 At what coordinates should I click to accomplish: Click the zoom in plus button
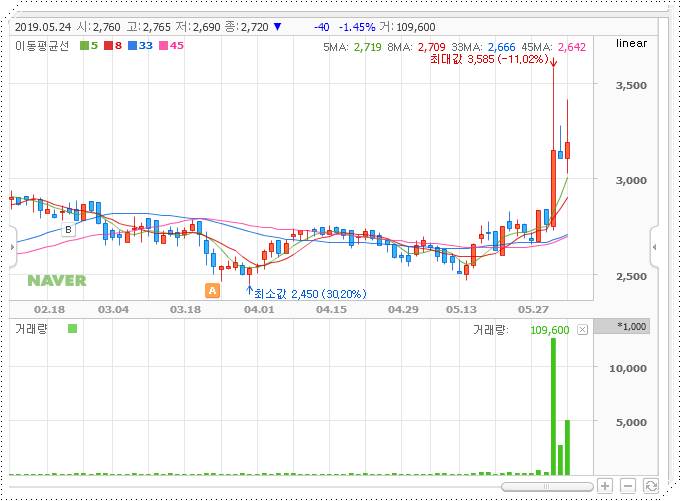click(x=605, y=486)
